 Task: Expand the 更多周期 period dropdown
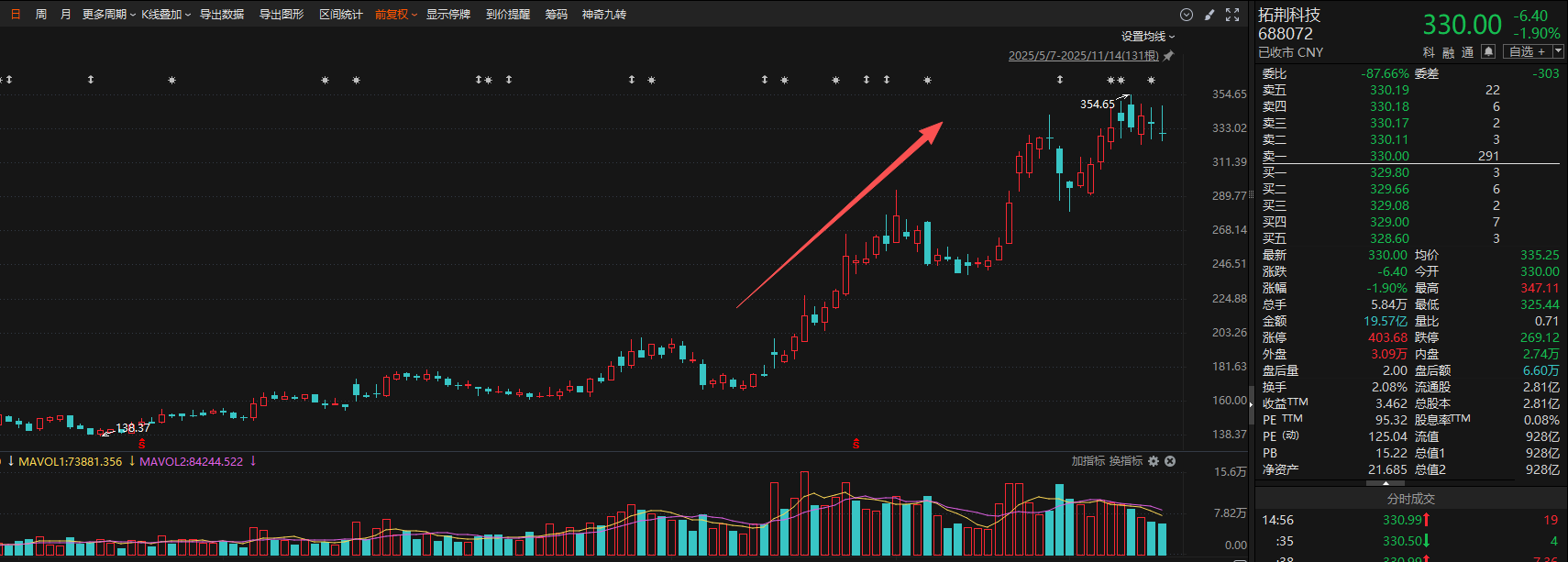[108, 15]
